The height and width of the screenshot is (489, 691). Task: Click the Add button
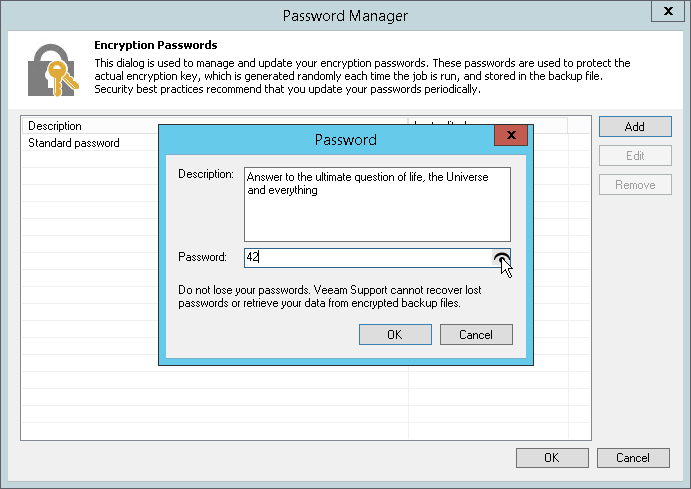pyautogui.click(x=634, y=127)
